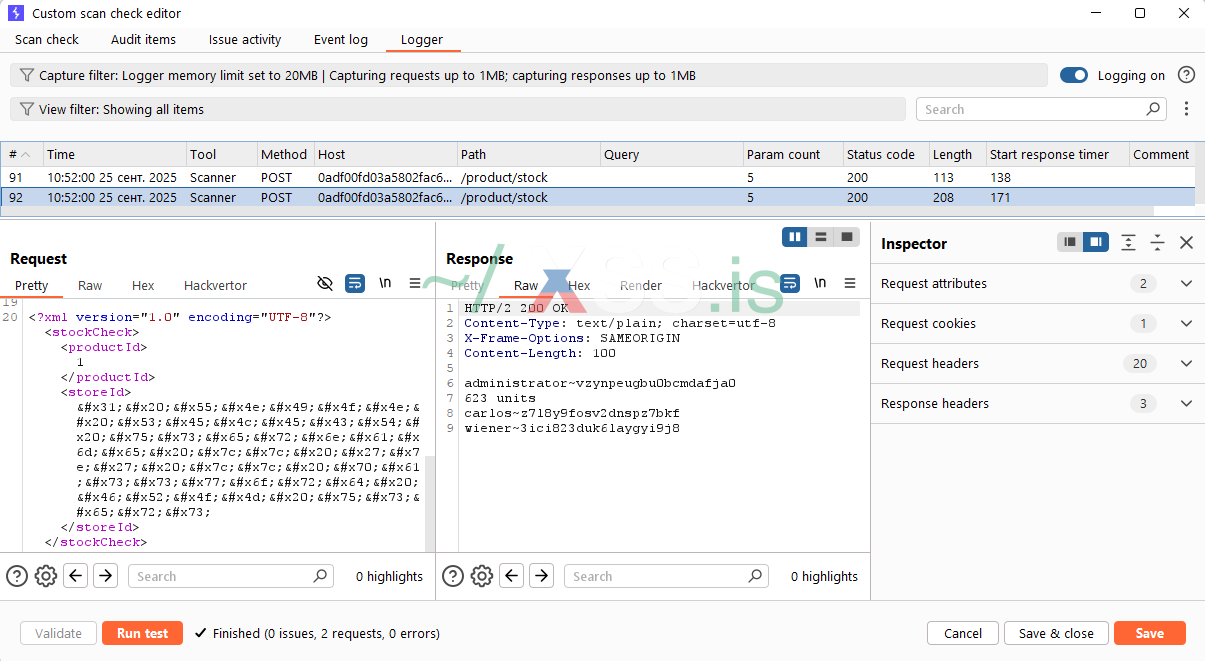The height and width of the screenshot is (661, 1205).
Task: Show \n line breaks in Response pane
Action: pyautogui.click(x=820, y=283)
